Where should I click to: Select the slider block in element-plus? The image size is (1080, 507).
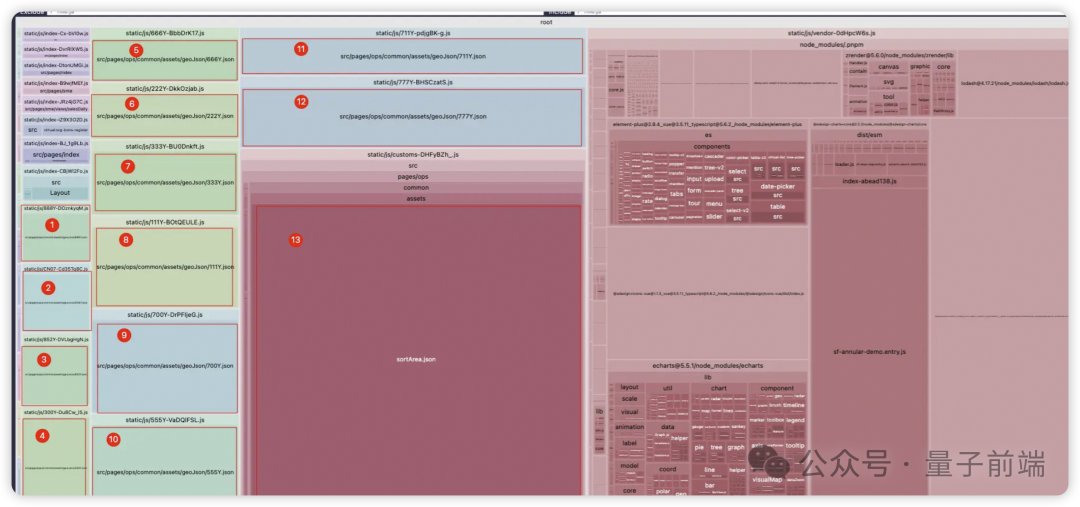tap(714, 216)
